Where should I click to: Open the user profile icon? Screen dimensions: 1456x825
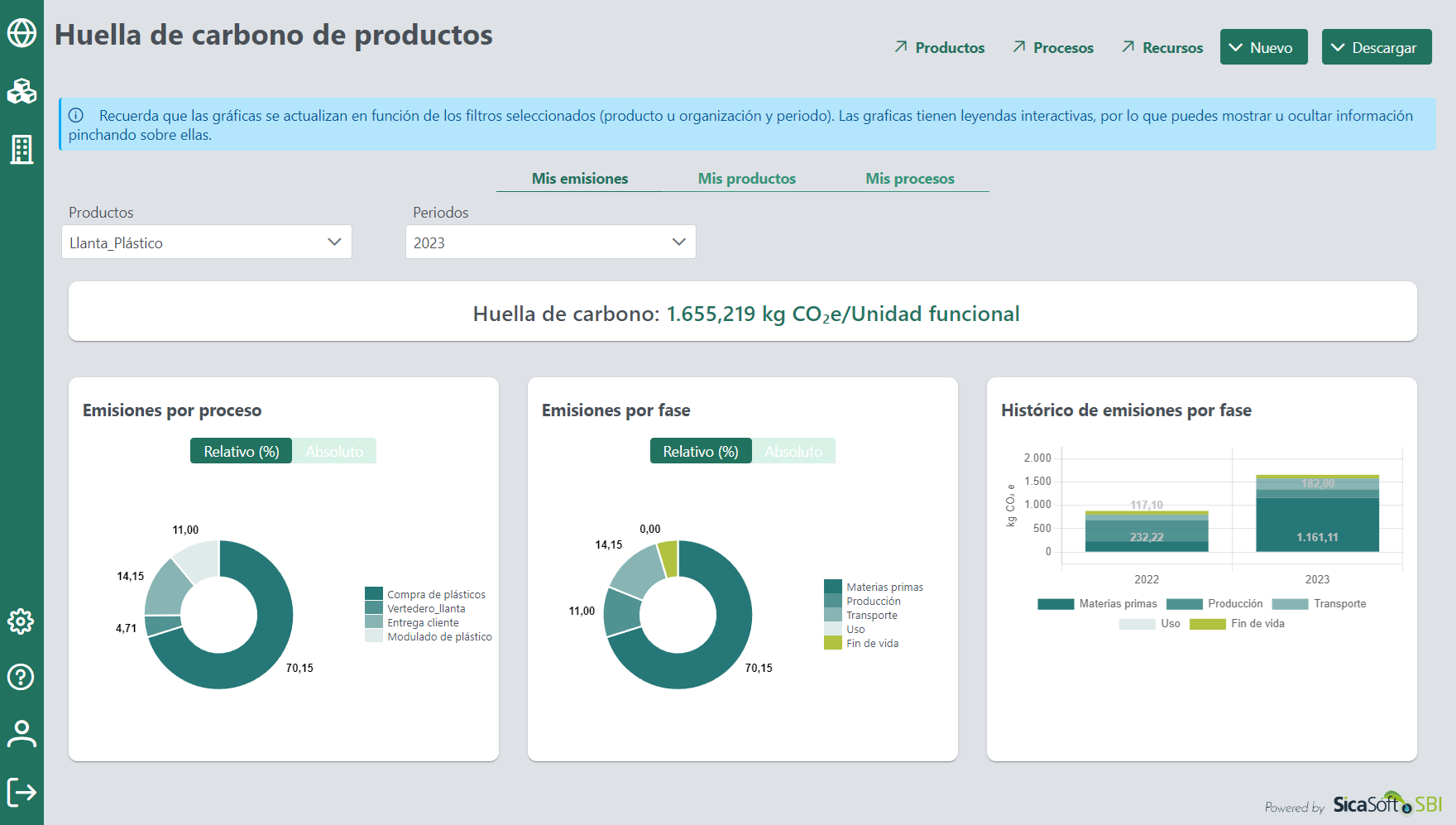click(22, 733)
